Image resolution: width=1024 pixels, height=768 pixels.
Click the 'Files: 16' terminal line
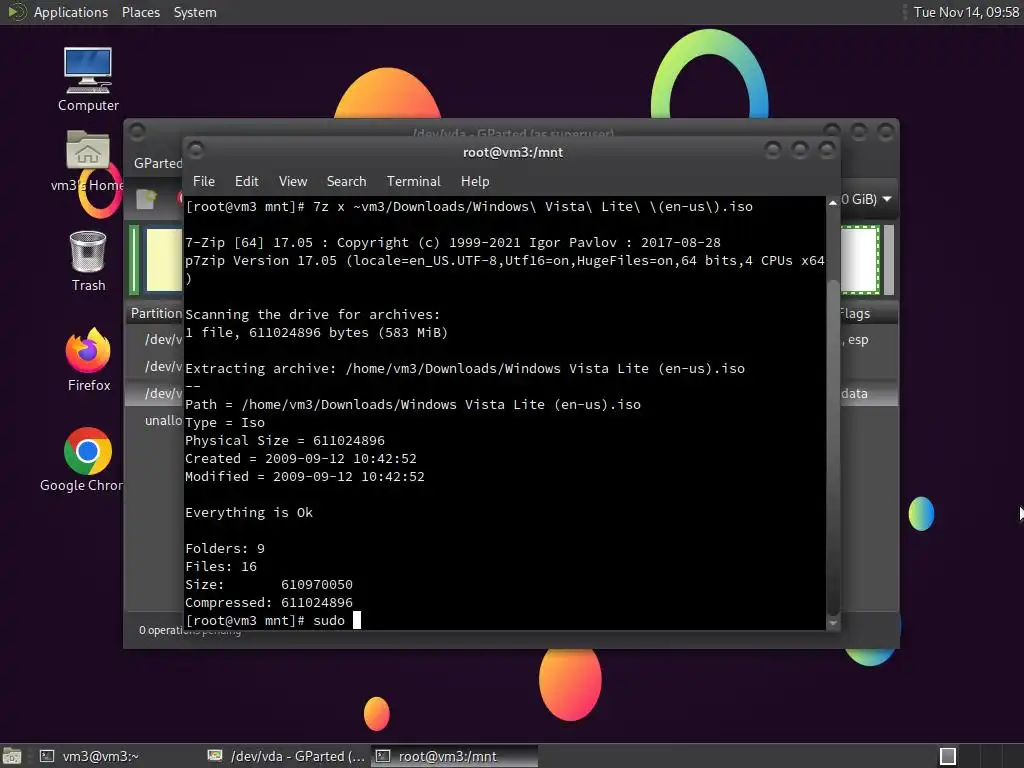(221, 567)
